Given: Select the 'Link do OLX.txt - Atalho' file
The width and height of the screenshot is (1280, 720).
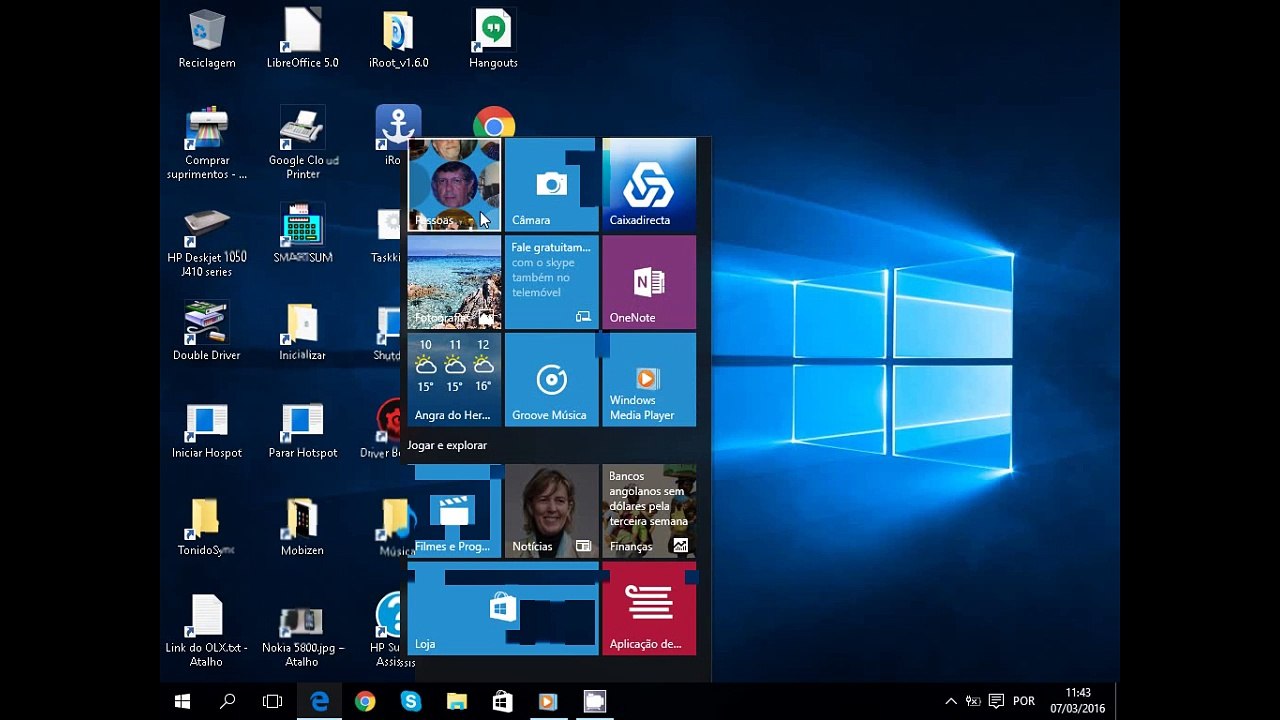Looking at the screenshot, I should [x=207, y=632].
